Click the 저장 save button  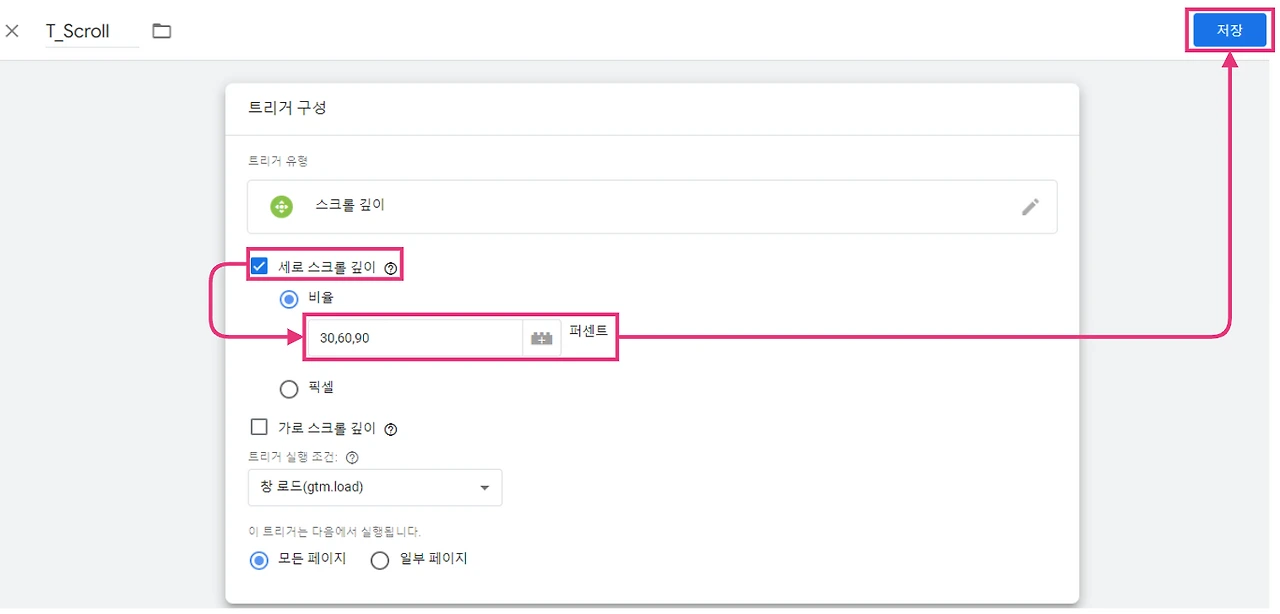(1229, 31)
